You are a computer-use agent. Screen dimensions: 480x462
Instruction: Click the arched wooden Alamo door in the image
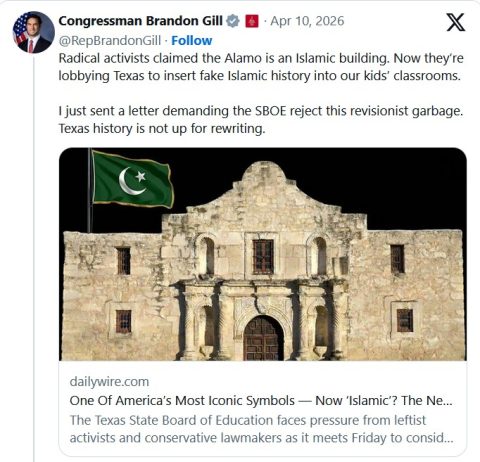[x=263, y=338]
